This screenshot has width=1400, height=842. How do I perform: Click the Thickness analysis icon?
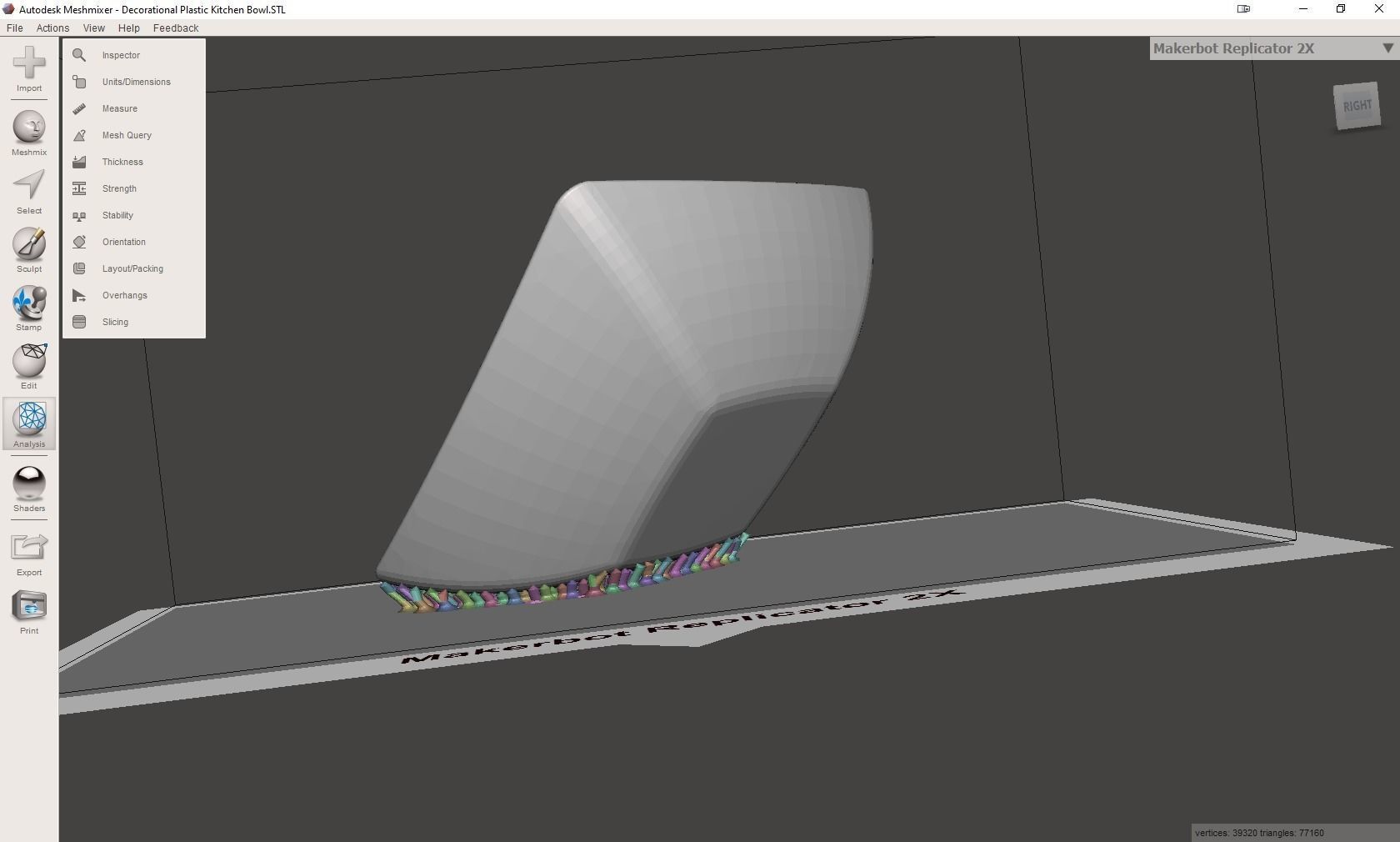coord(79,162)
